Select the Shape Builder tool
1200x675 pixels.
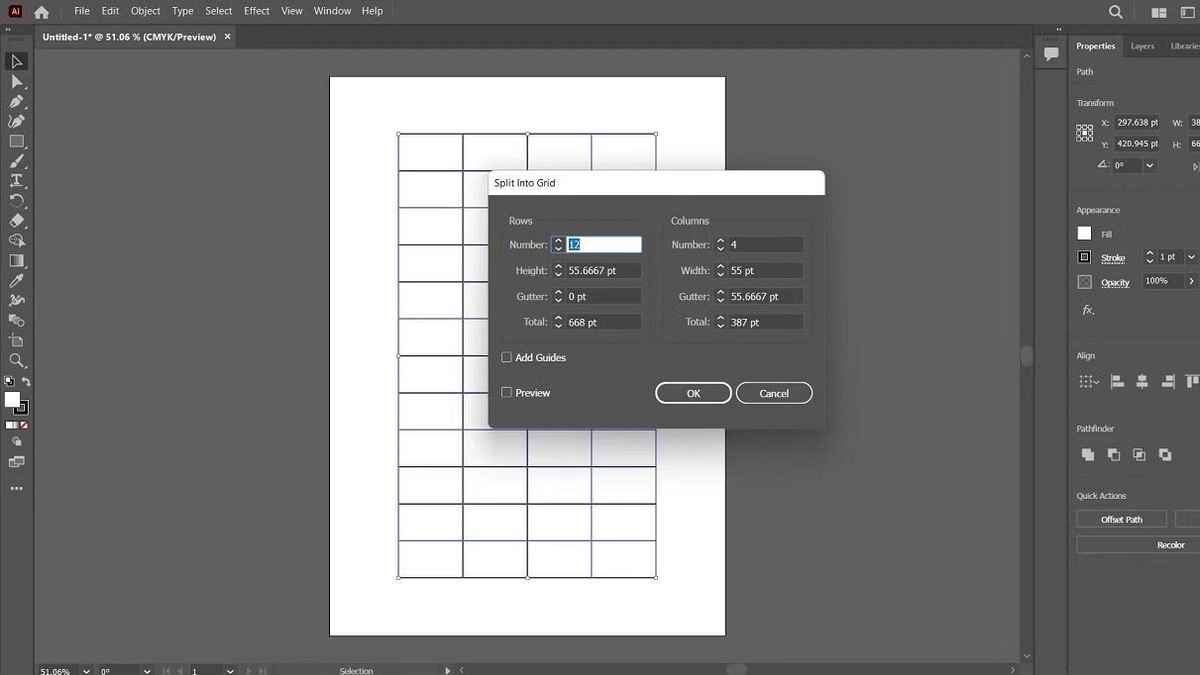(16, 241)
